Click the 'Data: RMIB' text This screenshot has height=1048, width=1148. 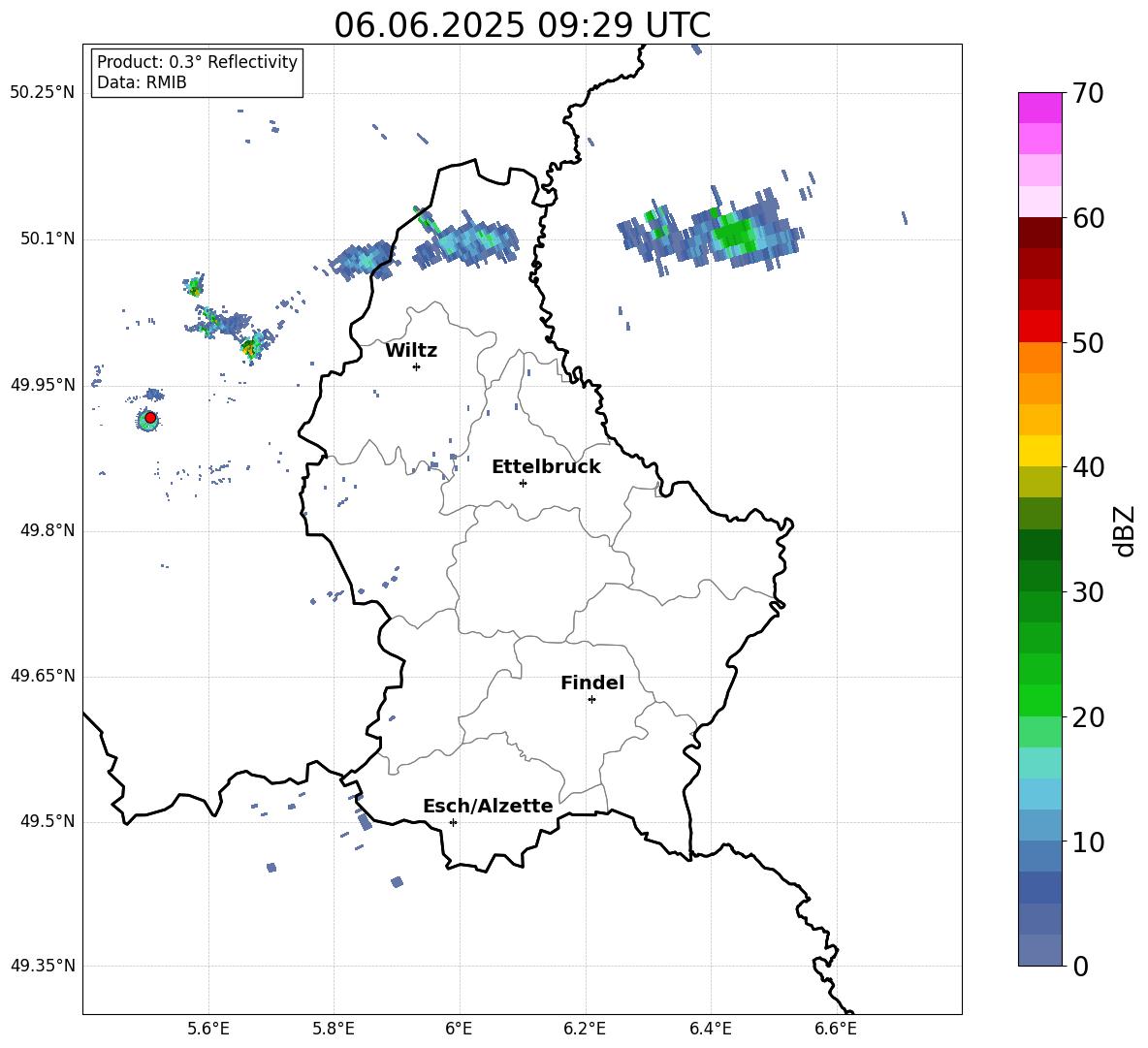[142, 82]
